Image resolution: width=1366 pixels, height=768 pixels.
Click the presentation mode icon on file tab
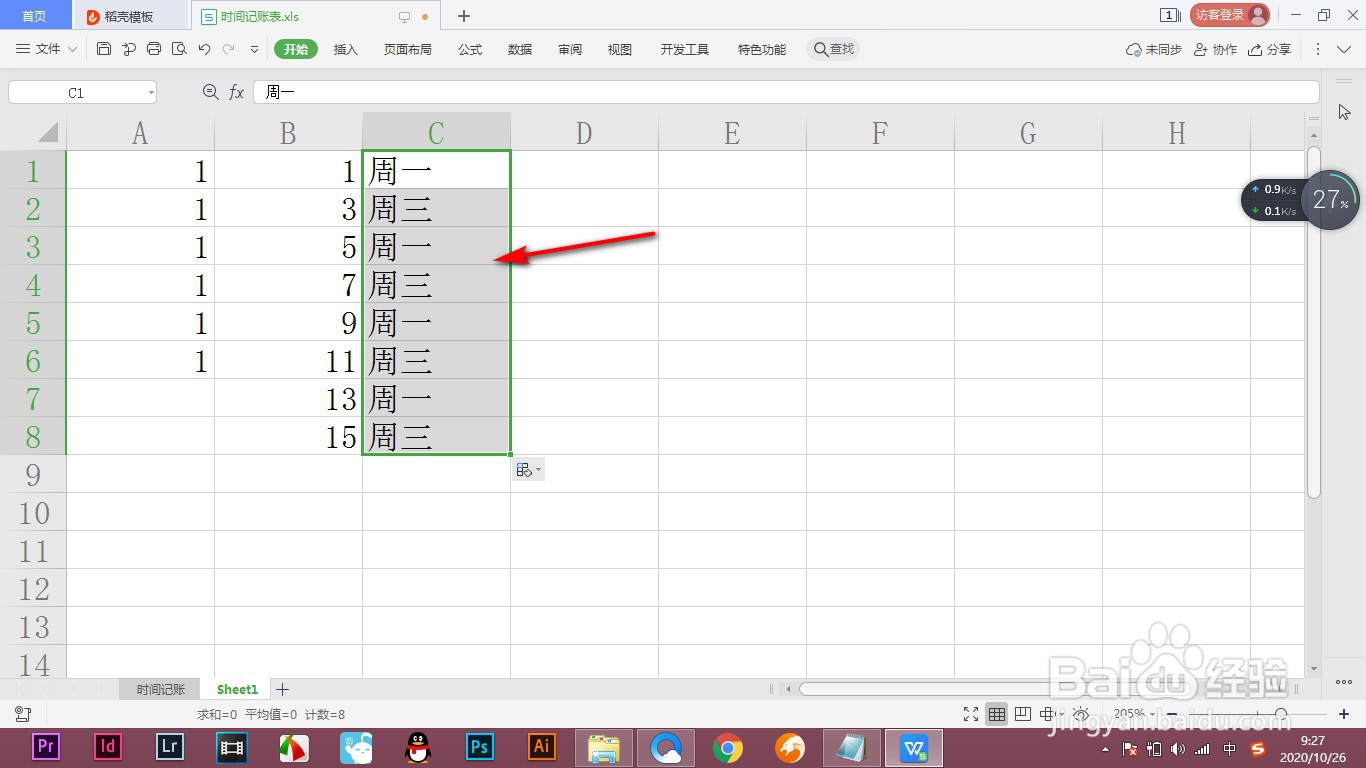tap(404, 17)
